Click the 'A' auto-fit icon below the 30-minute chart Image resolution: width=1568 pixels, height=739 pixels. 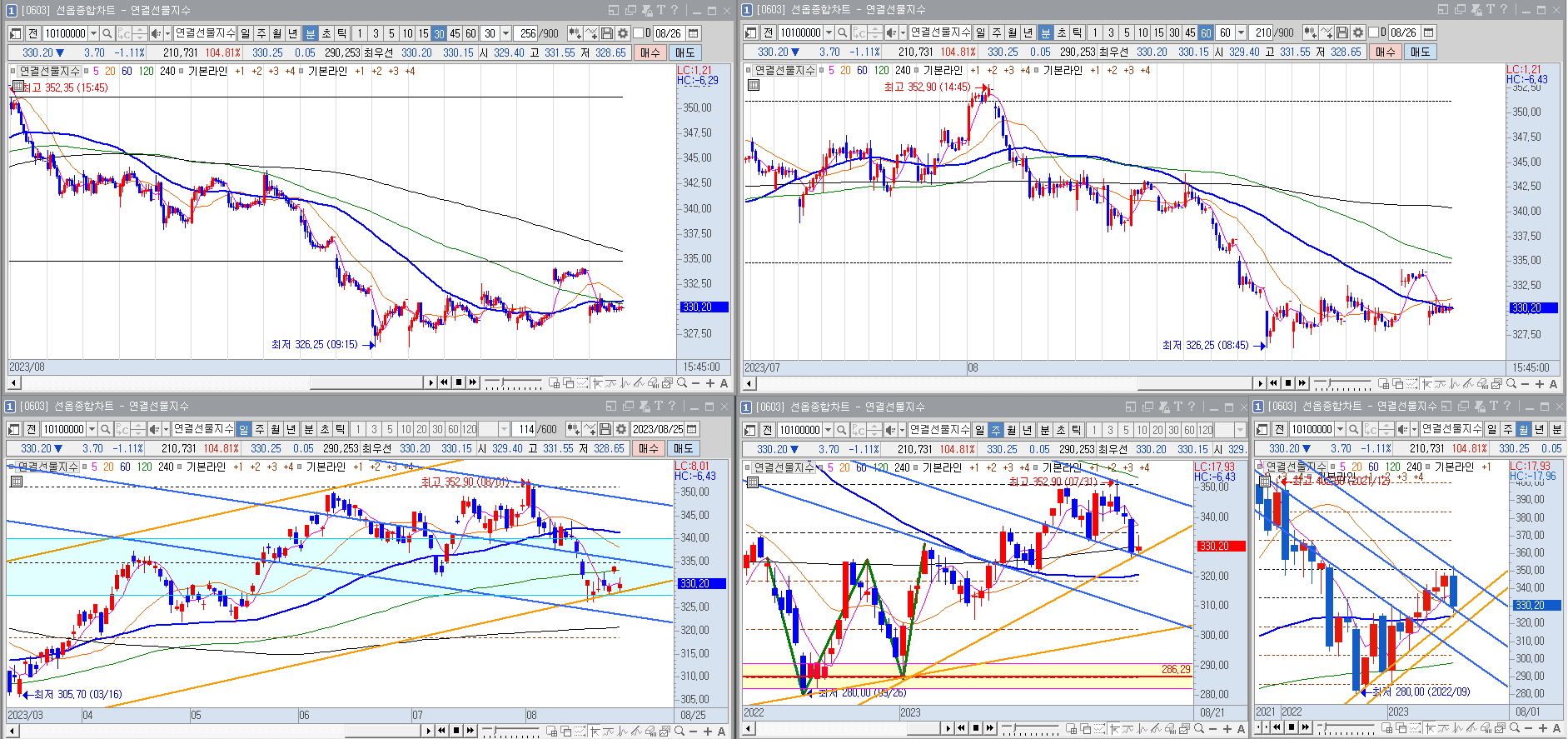coord(724,383)
